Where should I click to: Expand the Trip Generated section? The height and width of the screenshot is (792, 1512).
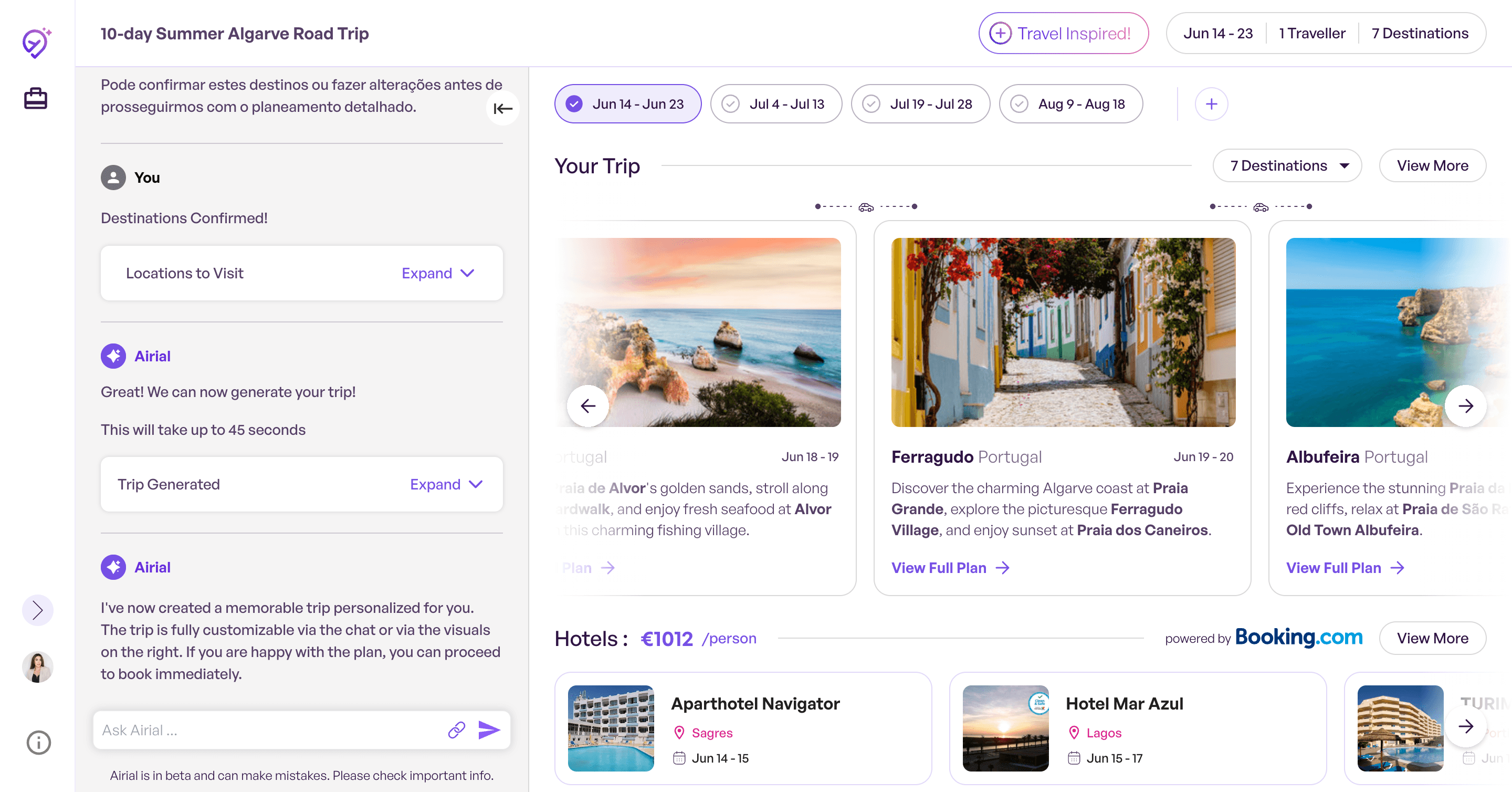(x=446, y=484)
